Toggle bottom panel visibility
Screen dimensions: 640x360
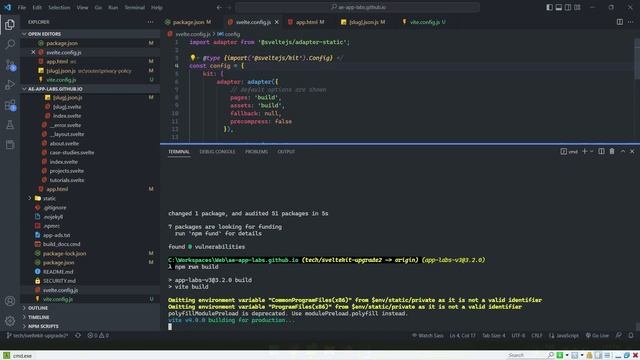click(x=559, y=7)
